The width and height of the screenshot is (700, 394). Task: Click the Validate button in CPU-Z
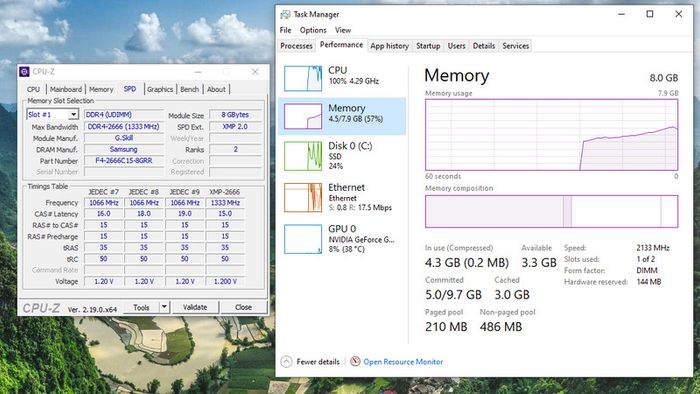click(x=195, y=307)
